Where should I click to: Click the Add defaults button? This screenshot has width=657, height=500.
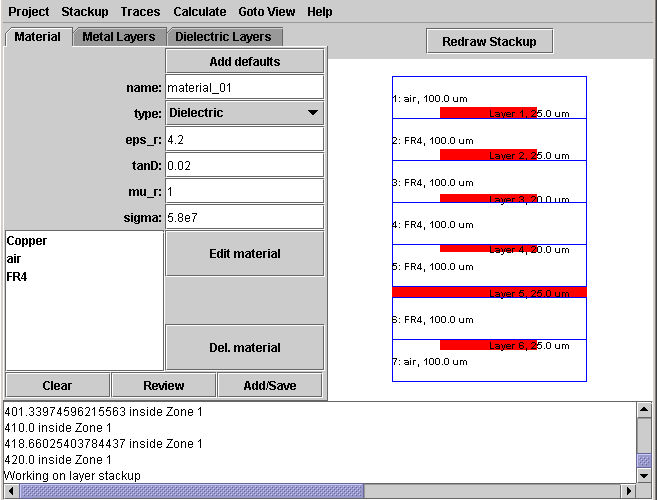coord(244,61)
